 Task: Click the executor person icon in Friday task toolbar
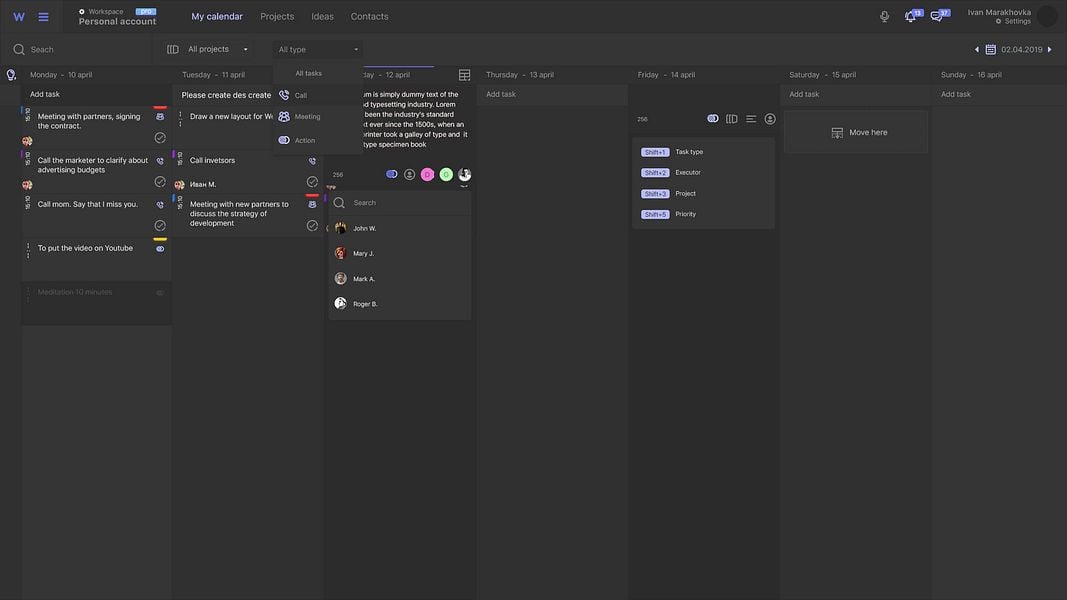click(770, 119)
